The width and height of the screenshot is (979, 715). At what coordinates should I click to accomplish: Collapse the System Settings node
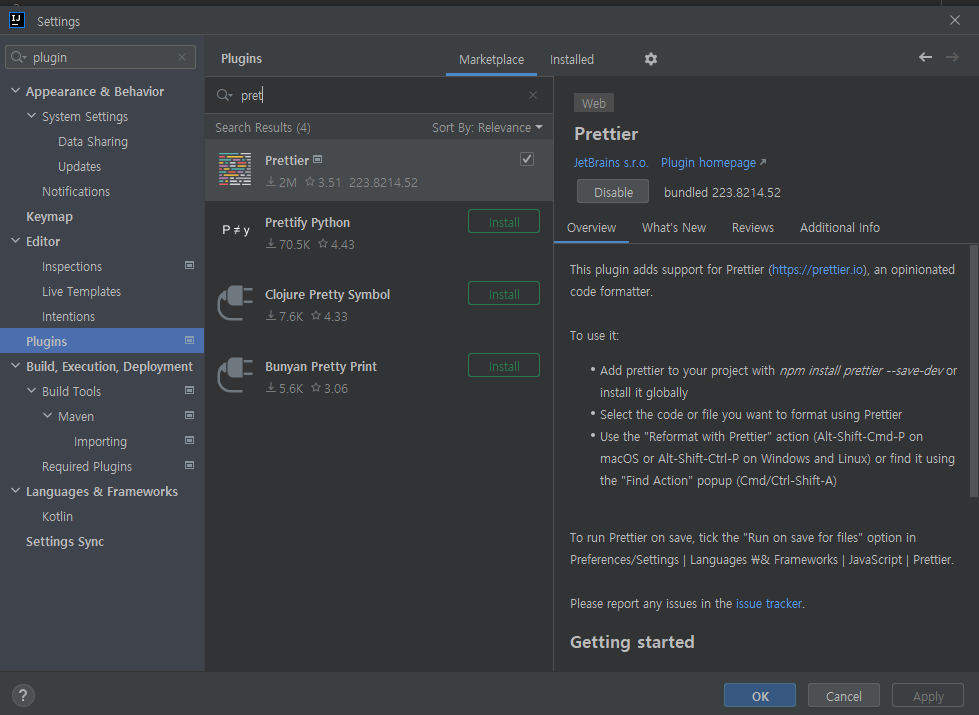[32, 116]
